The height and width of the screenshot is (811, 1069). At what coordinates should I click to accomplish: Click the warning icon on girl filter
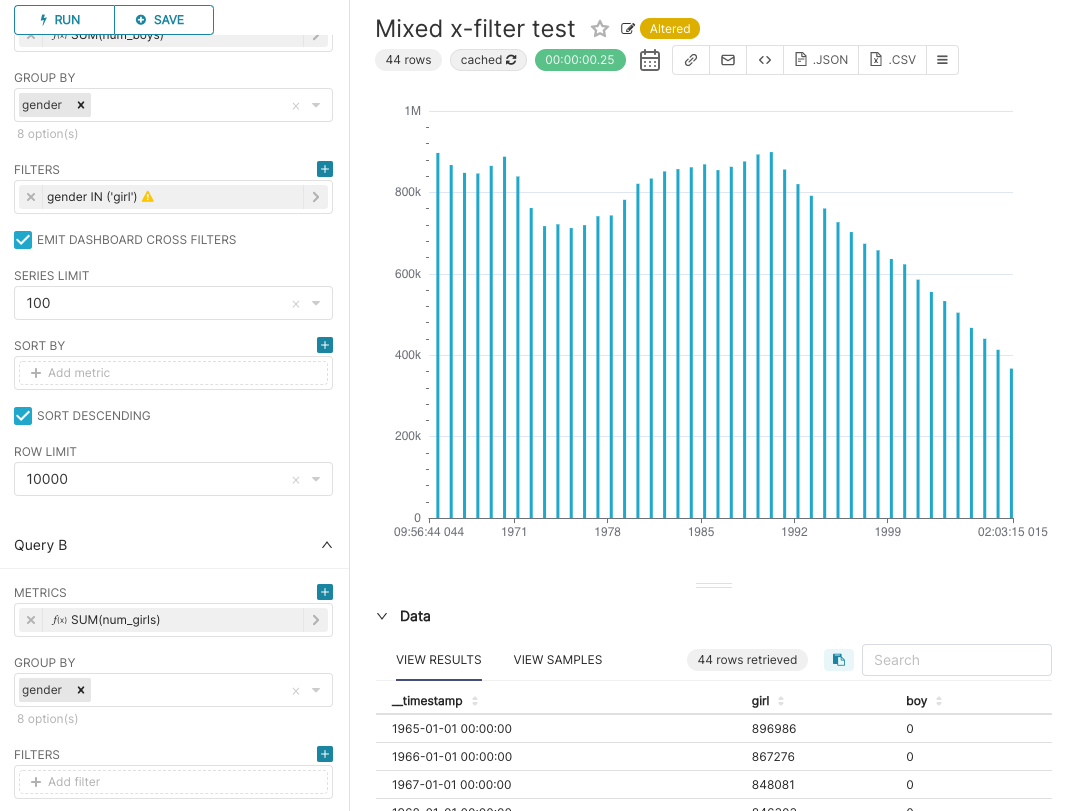[148, 197]
